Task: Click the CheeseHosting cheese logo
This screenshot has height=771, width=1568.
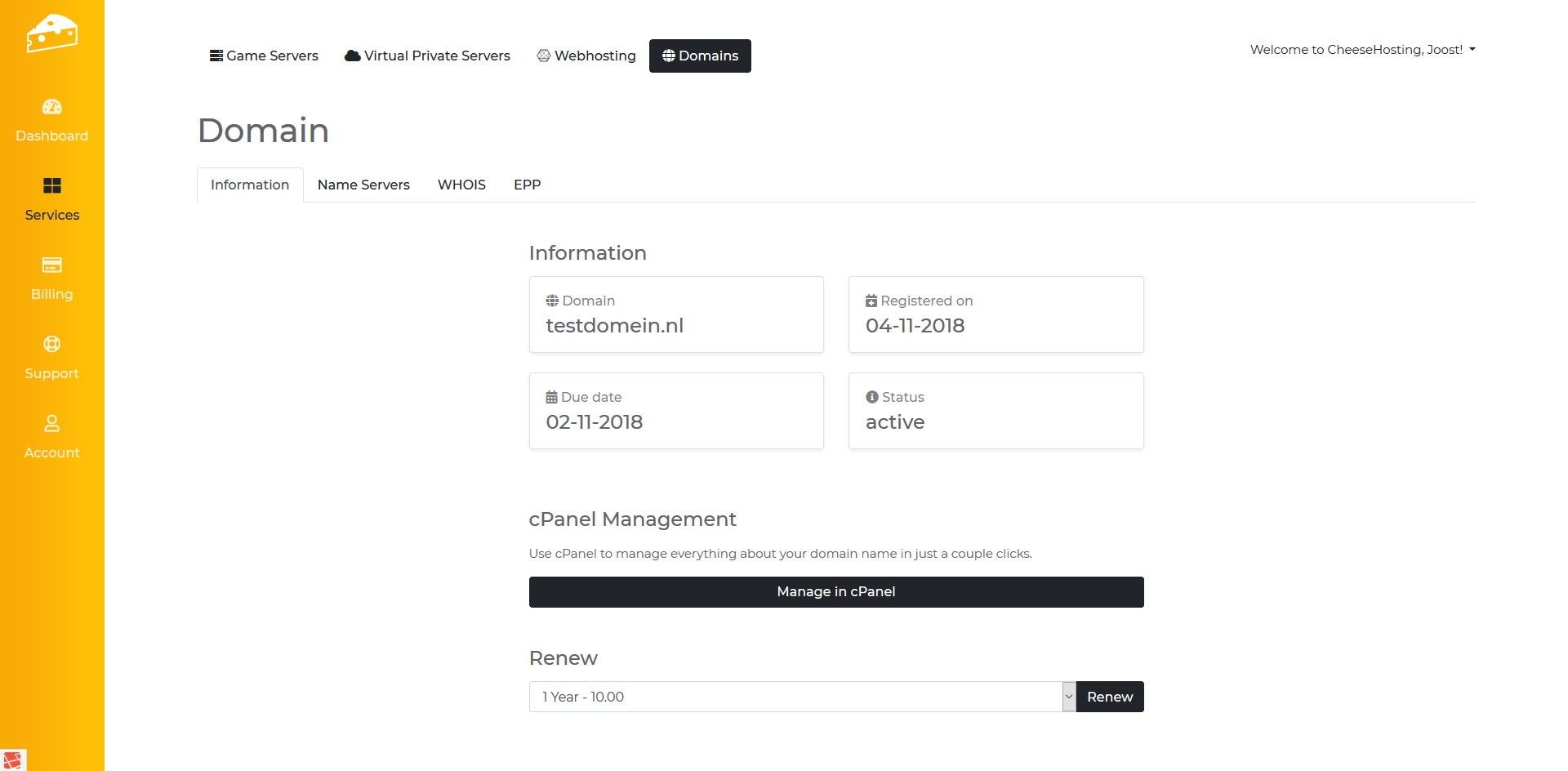Action: pyautogui.click(x=51, y=33)
